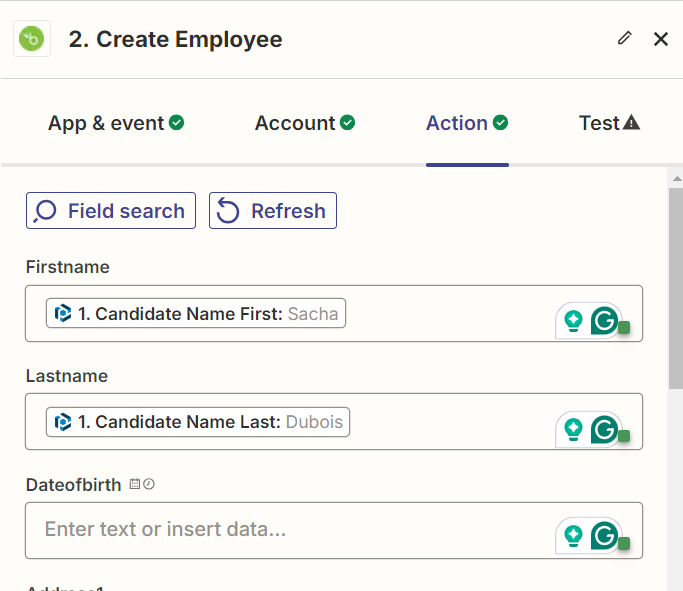The height and width of the screenshot is (591, 683).
Task: Click the Dateofbirth label
Action: coord(74,485)
